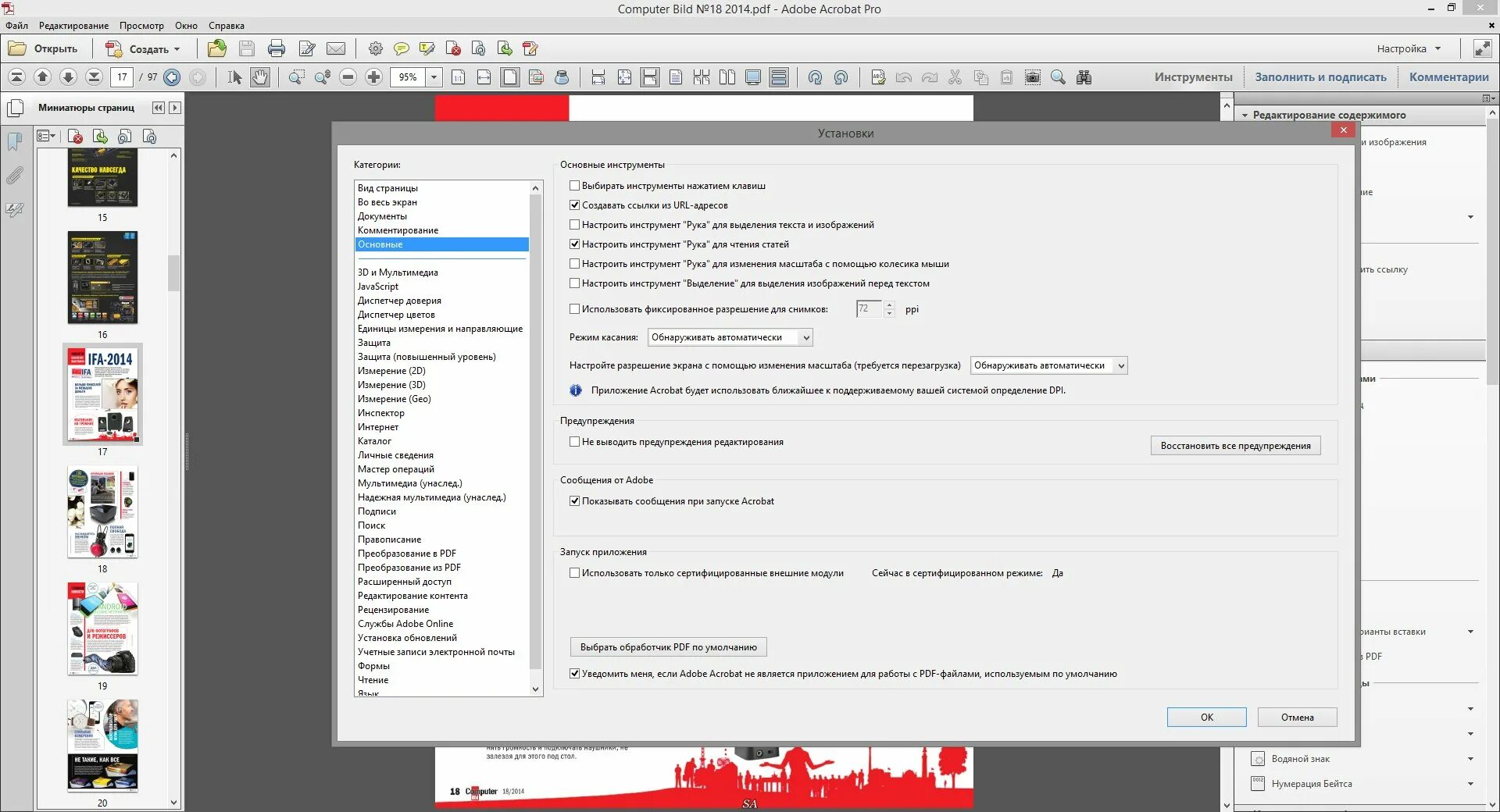Click the printer icon in the toolbar
Image resolution: width=1500 pixels, height=812 pixels.
tap(276, 48)
